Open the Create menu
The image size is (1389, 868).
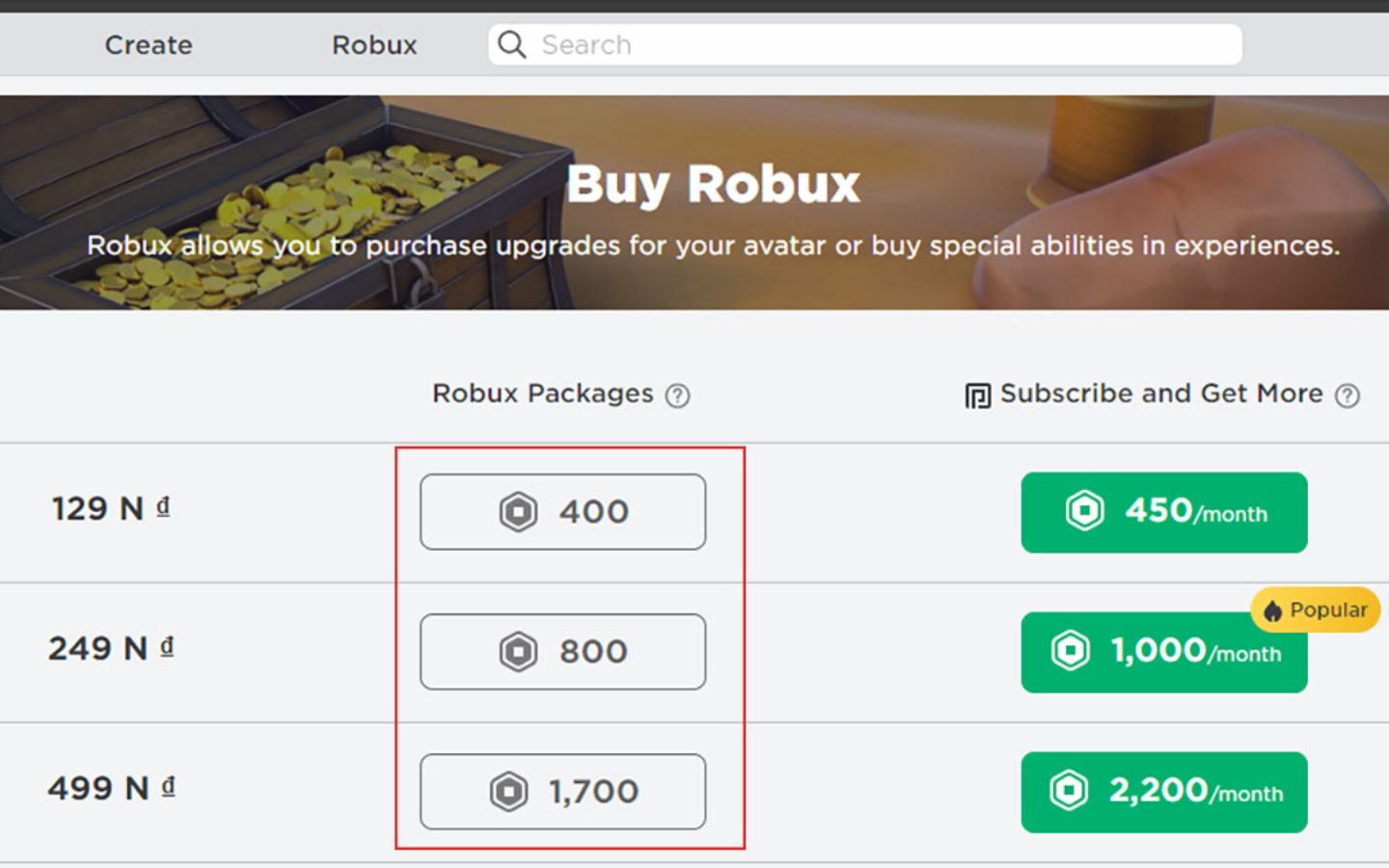(148, 44)
